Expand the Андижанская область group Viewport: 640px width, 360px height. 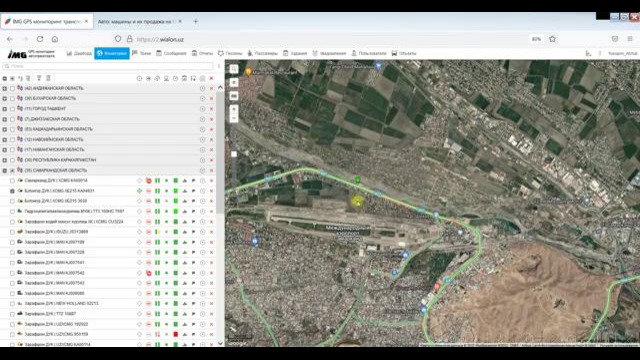tap(4, 88)
